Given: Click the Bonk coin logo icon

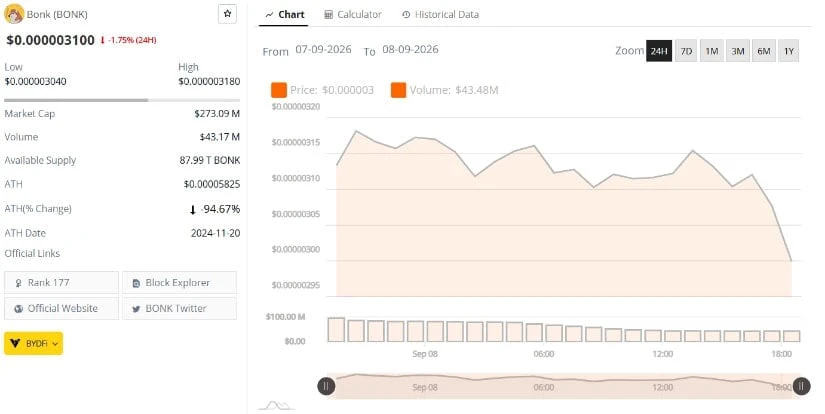Looking at the screenshot, I should [x=14, y=14].
